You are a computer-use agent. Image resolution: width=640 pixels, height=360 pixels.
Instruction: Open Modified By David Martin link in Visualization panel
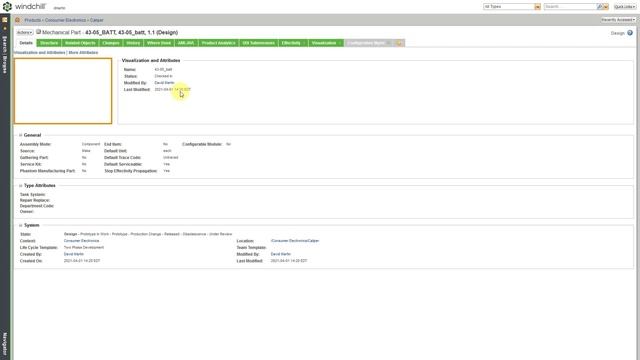coord(164,83)
